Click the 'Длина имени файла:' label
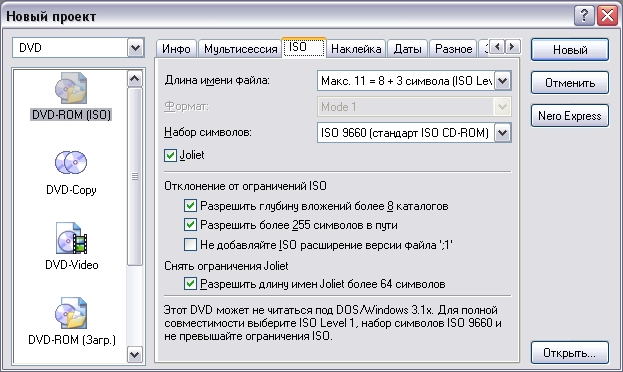The width and height of the screenshot is (623, 372). [217, 80]
